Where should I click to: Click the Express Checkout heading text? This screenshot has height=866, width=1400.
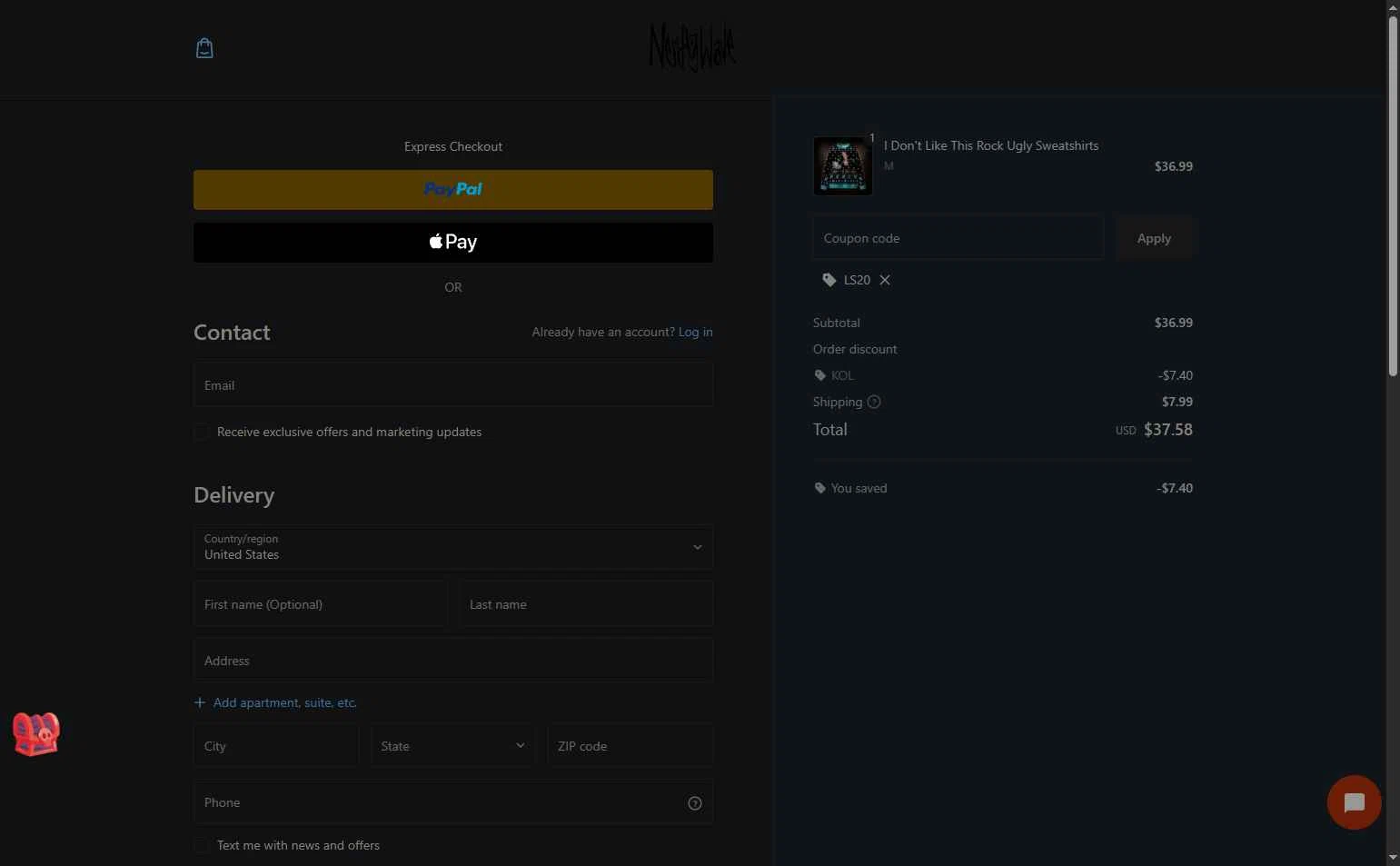[453, 146]
